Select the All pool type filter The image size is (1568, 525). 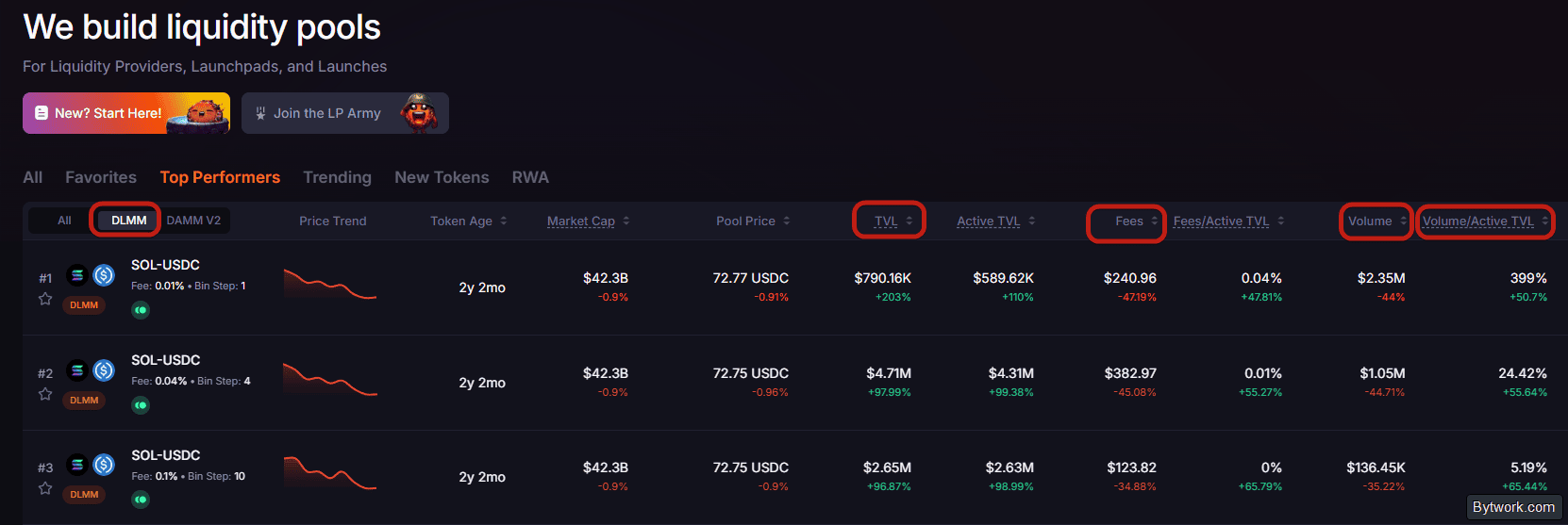(64, 221)
